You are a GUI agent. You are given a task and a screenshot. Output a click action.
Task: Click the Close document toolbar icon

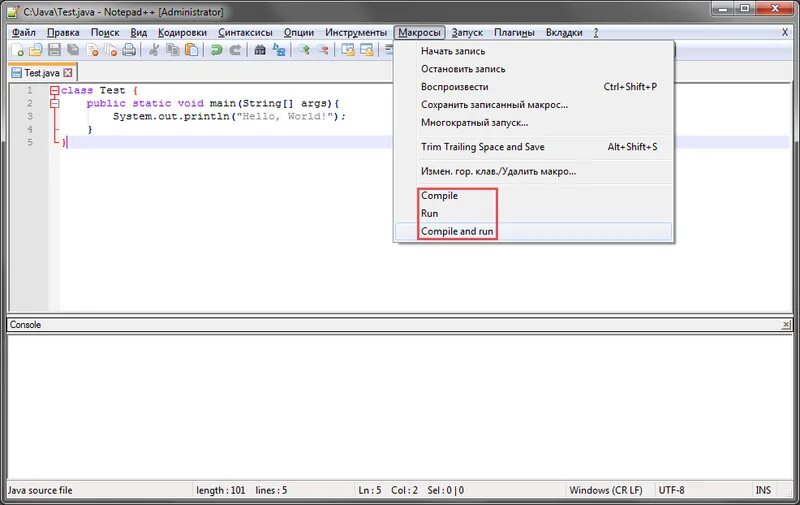point(92,50)
